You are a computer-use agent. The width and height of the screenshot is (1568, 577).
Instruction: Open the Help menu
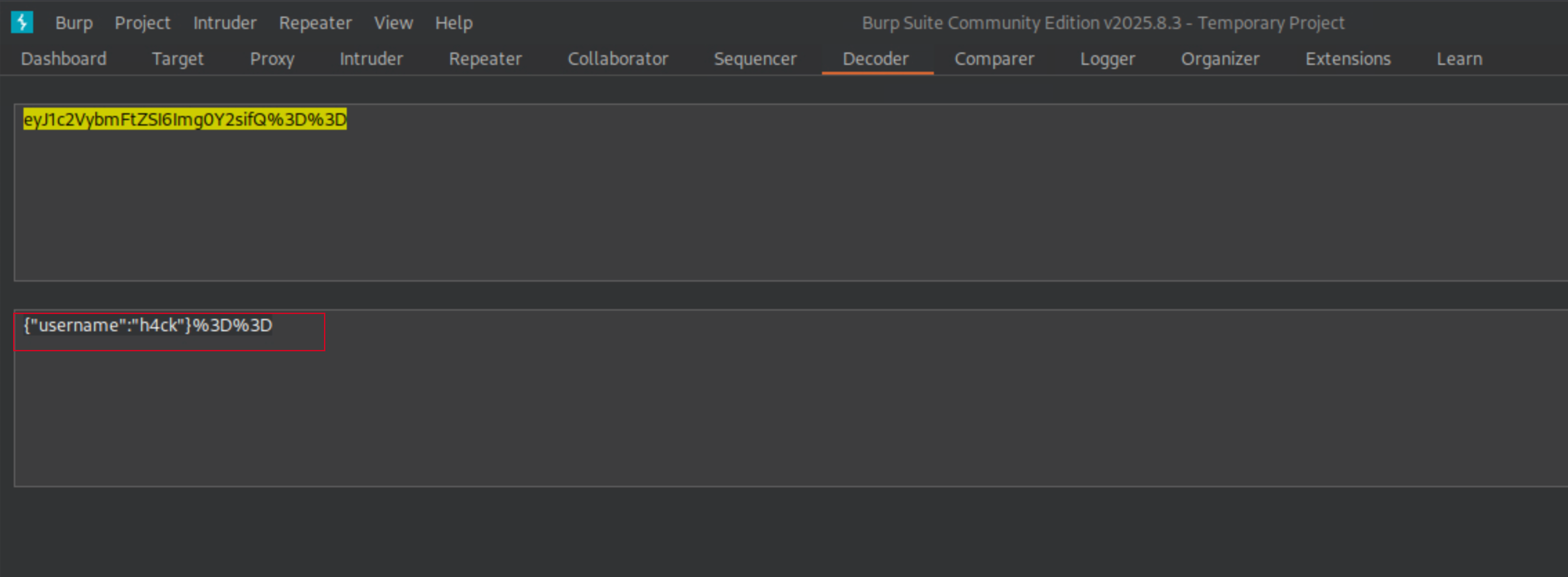click(x=454, y=23)
